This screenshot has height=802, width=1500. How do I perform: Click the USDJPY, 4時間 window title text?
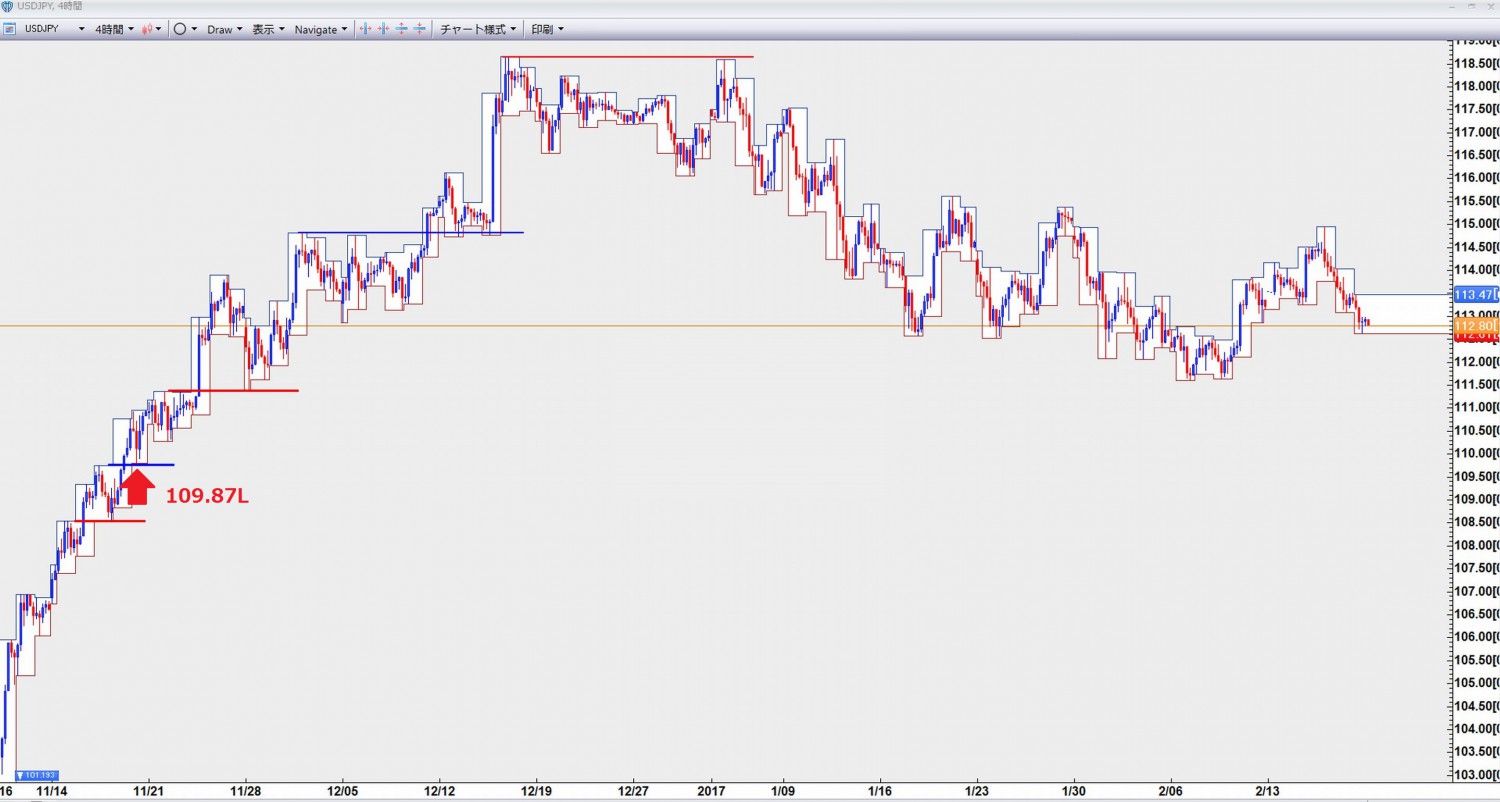pyautogui.click(x=50, y=6)
